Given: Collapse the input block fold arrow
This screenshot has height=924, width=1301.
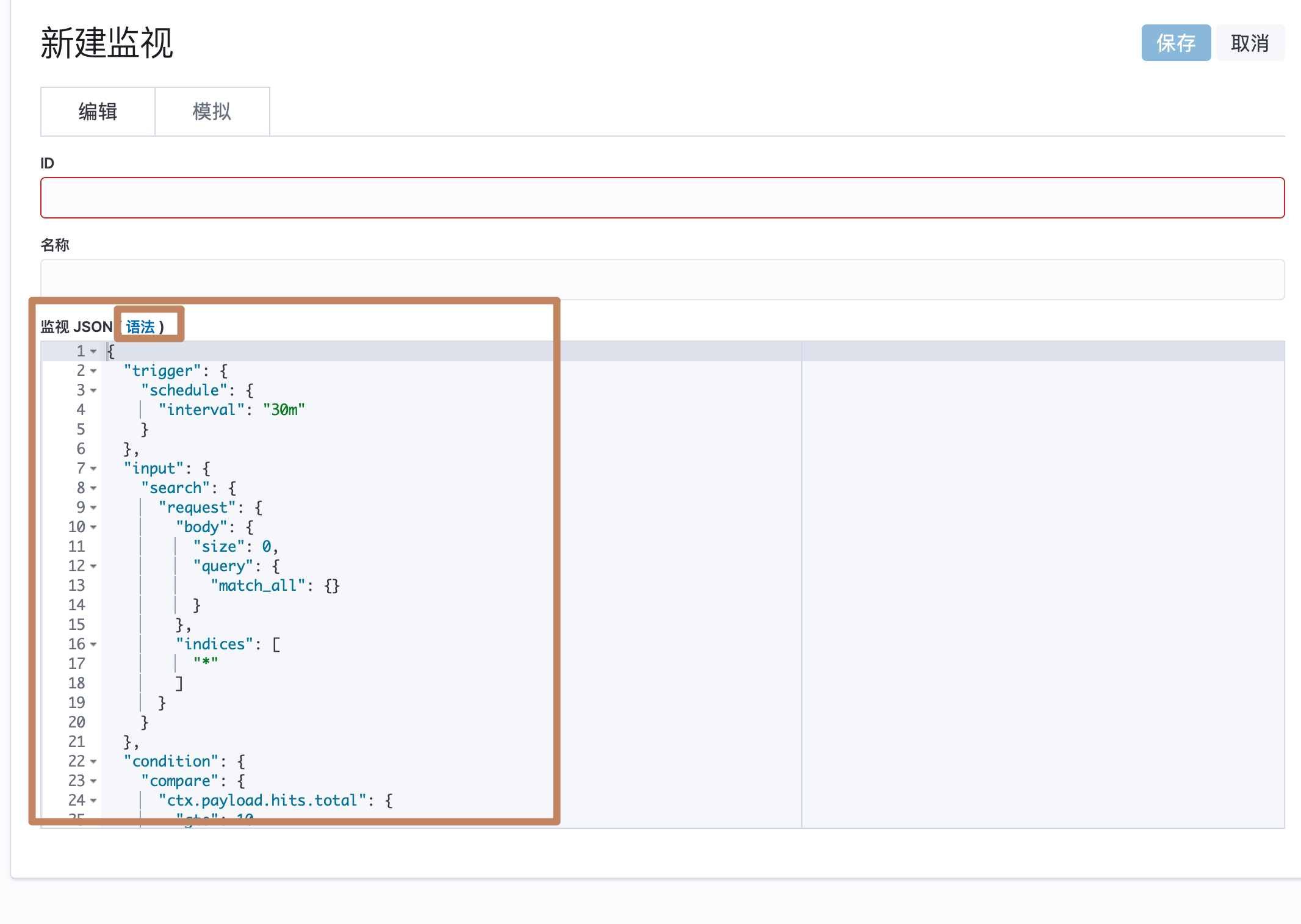Looking at the screenshot, I should (93, 469).
